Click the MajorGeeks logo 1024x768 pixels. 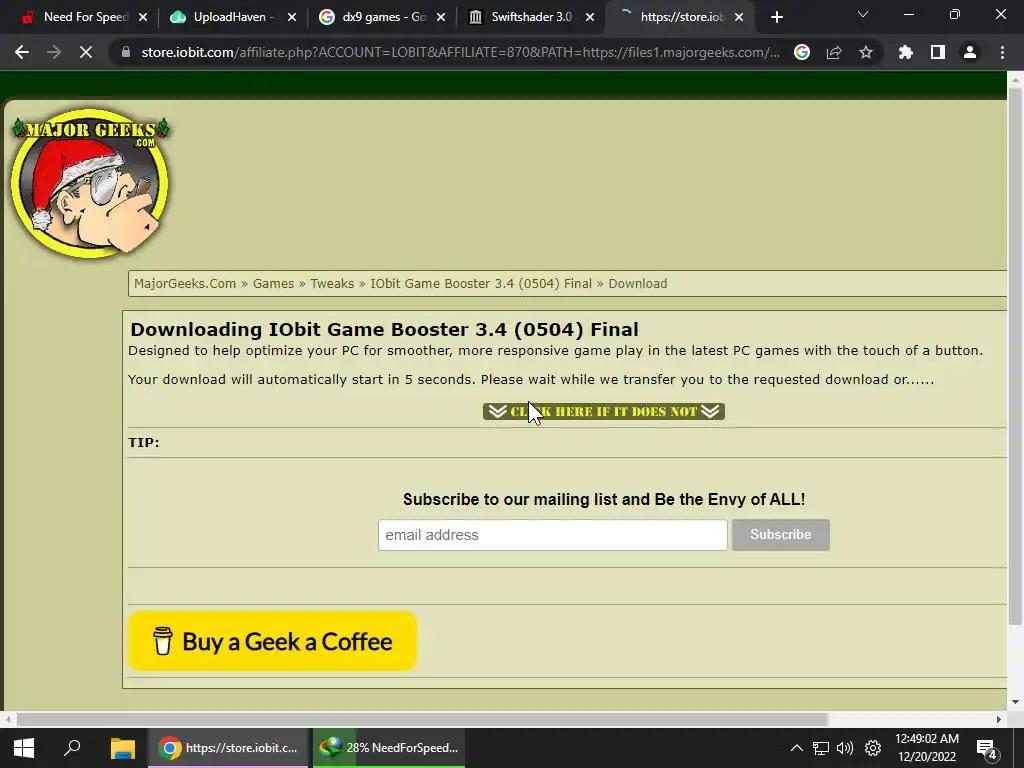pyautogui.click(x=91, y=182)
